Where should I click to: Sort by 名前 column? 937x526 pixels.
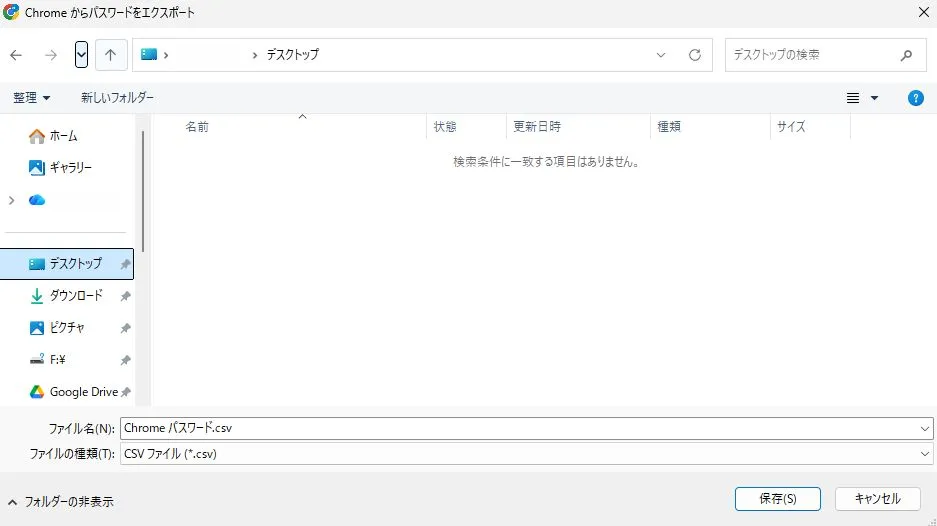(197, 127)
